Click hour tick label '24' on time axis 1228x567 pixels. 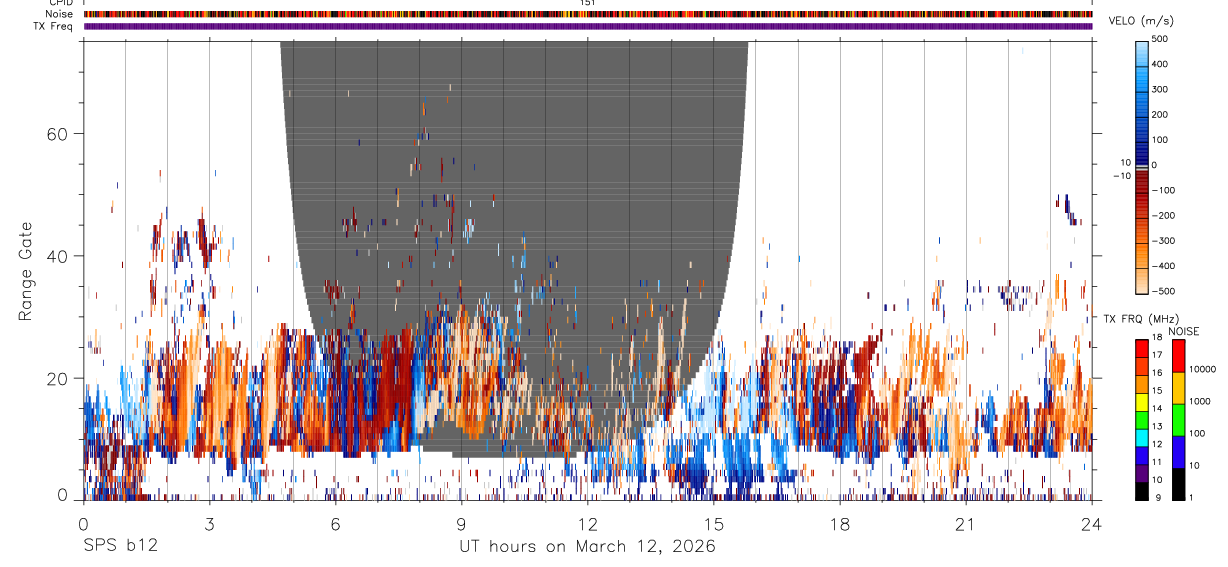click(x=1091, y=525)
